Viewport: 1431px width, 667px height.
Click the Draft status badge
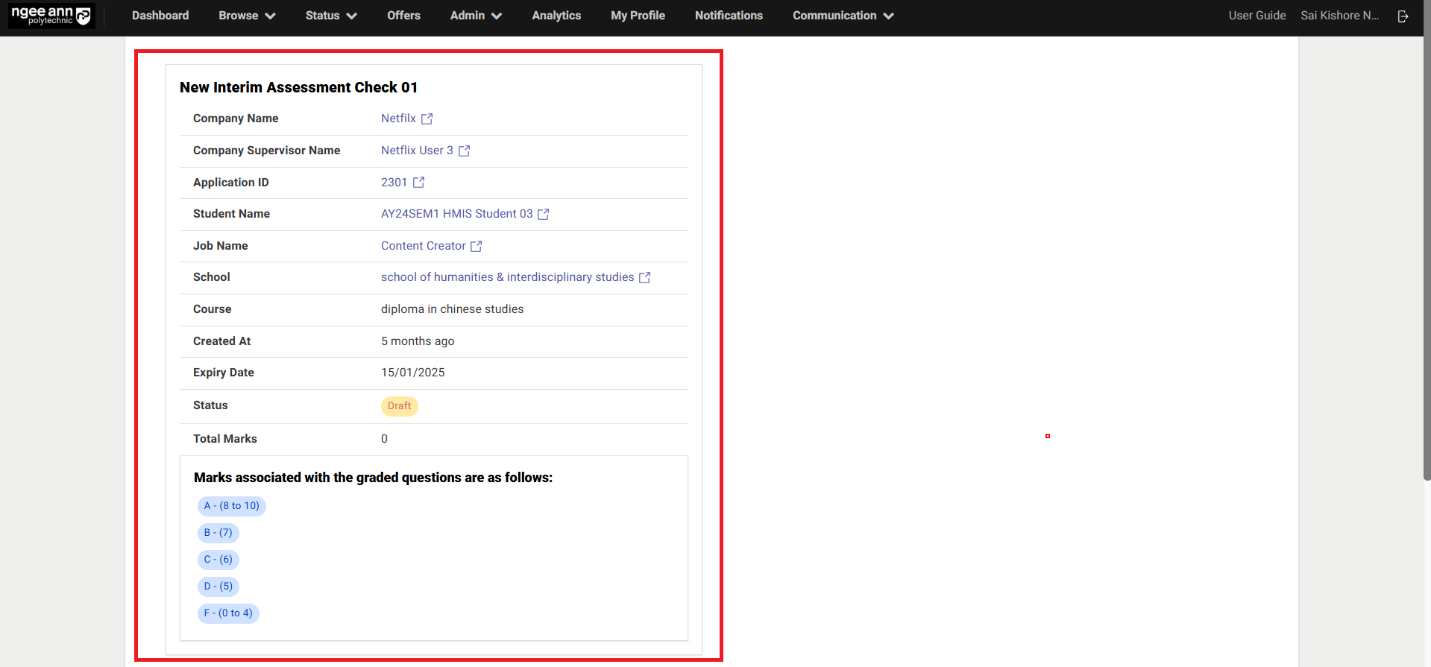coord(399,406)
